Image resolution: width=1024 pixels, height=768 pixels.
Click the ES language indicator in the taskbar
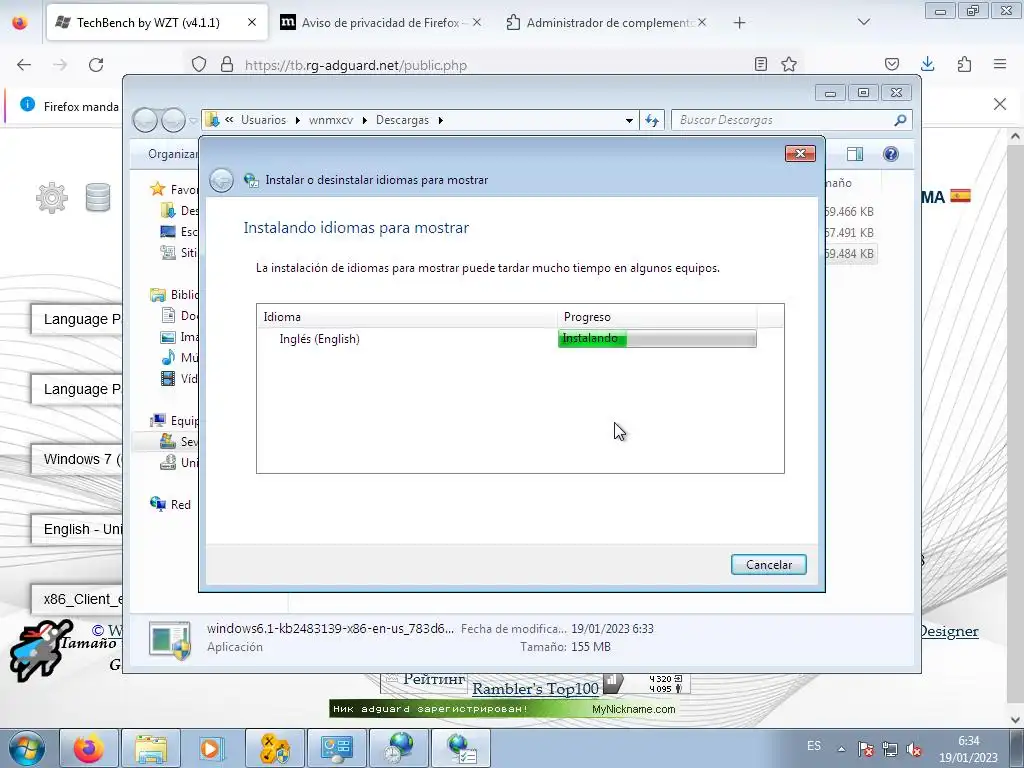pyautogui.click(x=813, y=746)
